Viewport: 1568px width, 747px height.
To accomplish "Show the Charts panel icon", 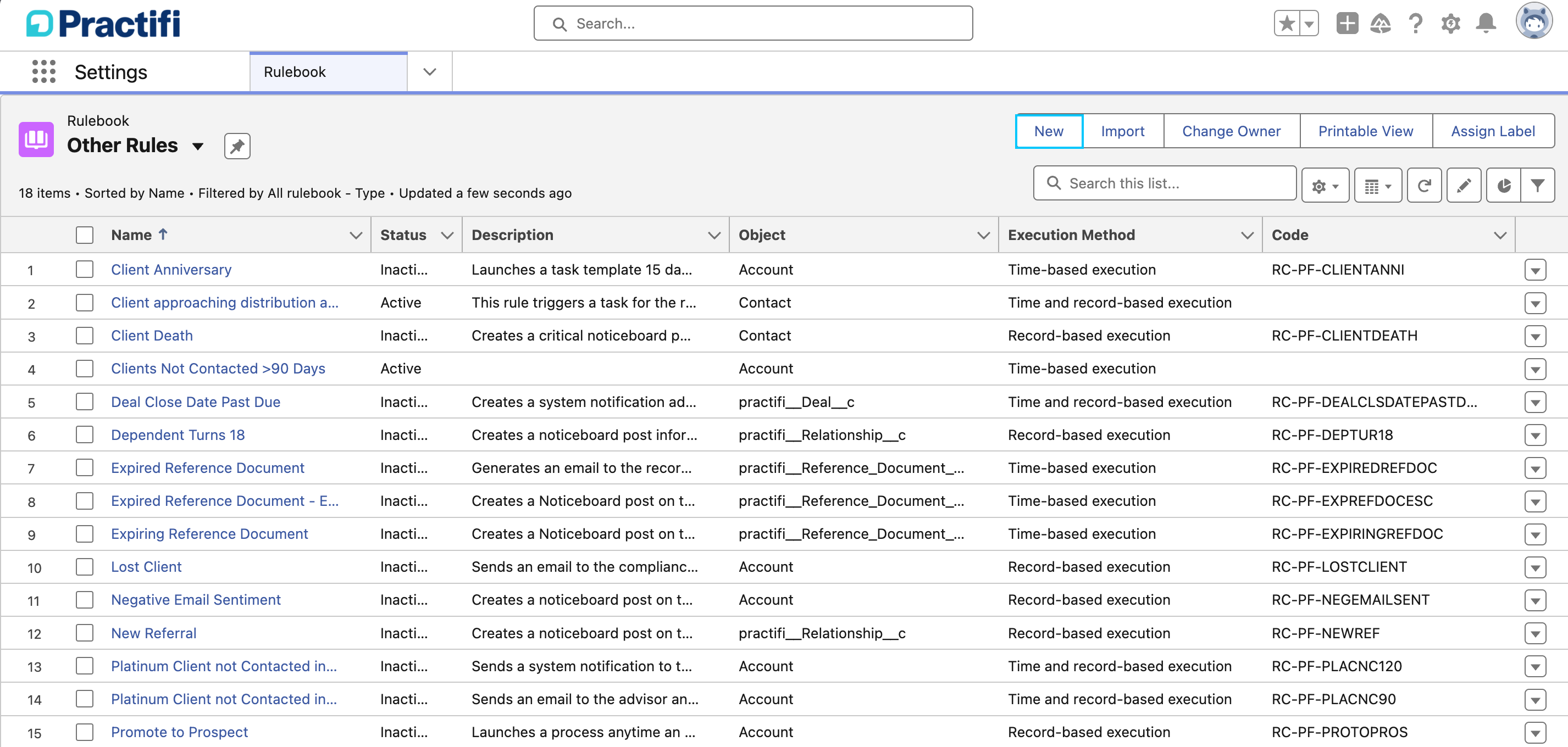I will coord(1504,186).
